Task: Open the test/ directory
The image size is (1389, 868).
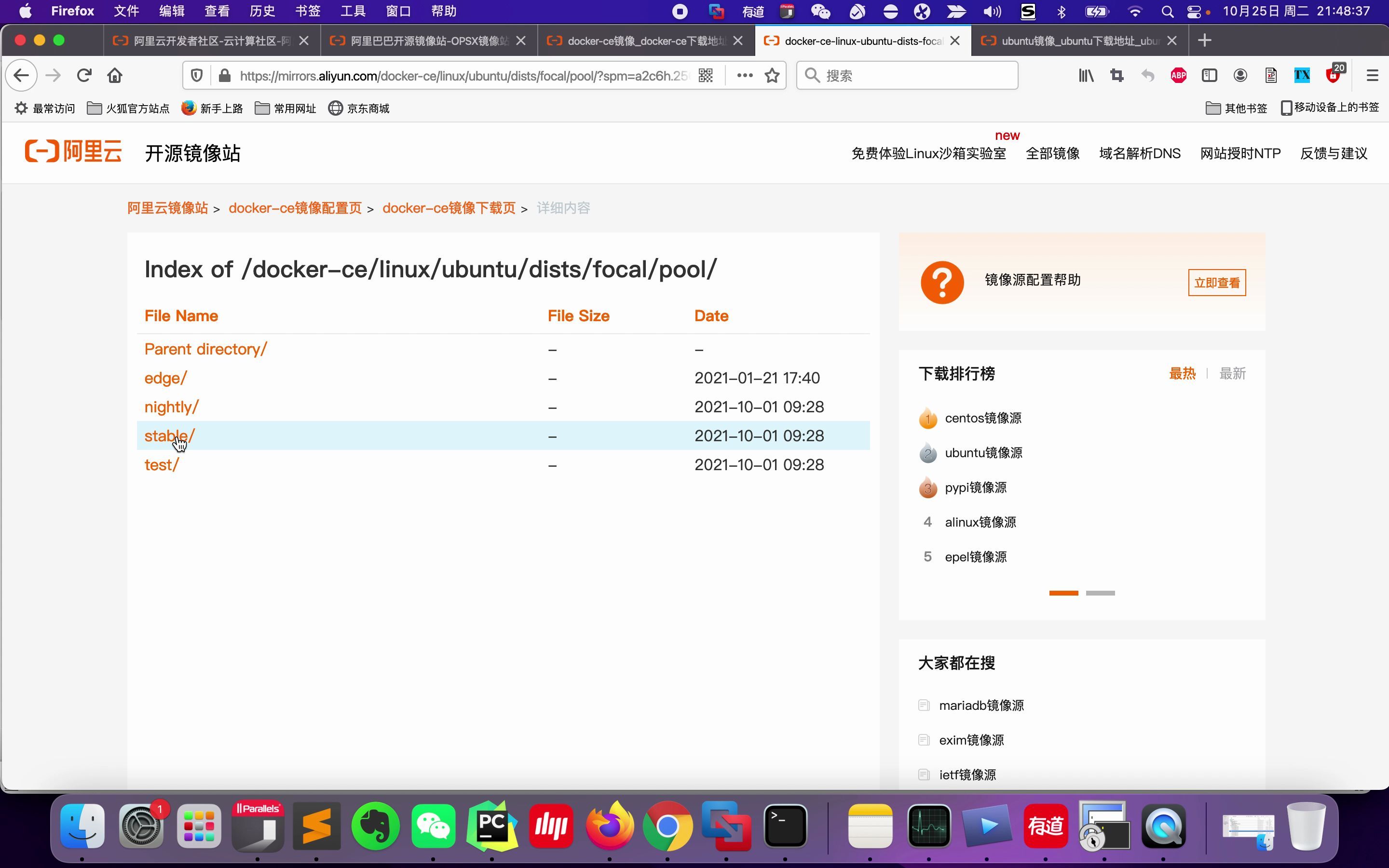Action: (161, 464)
